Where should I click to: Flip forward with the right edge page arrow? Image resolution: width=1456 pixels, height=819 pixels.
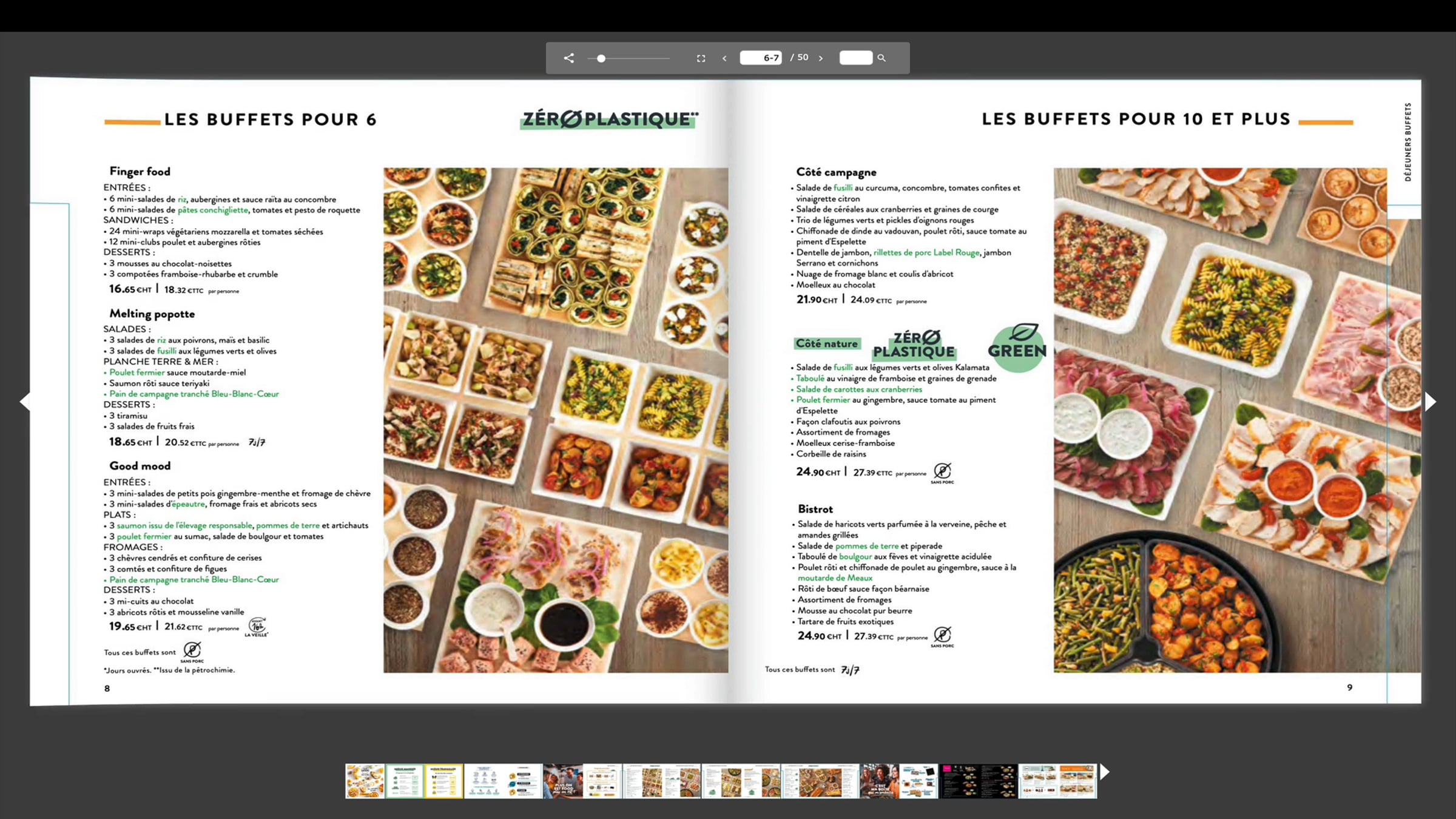1431,401
